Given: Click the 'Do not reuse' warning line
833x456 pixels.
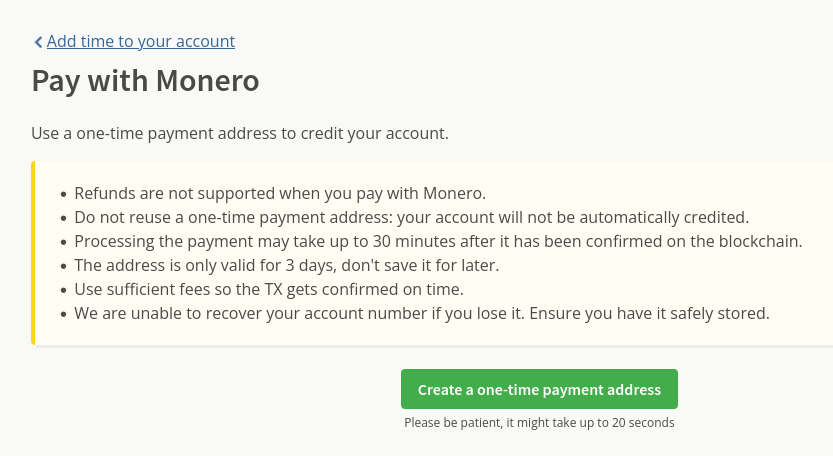Looking at the screenshot, I should (411, 217).
